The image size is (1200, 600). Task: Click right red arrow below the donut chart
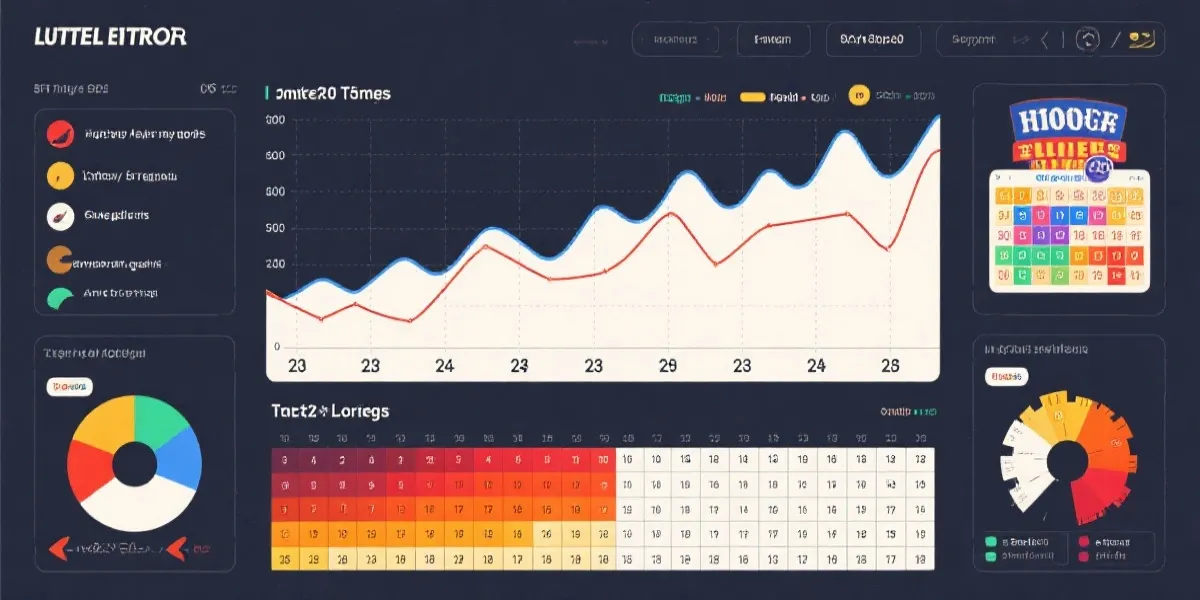pyautogui.click(x=178, y=547)
